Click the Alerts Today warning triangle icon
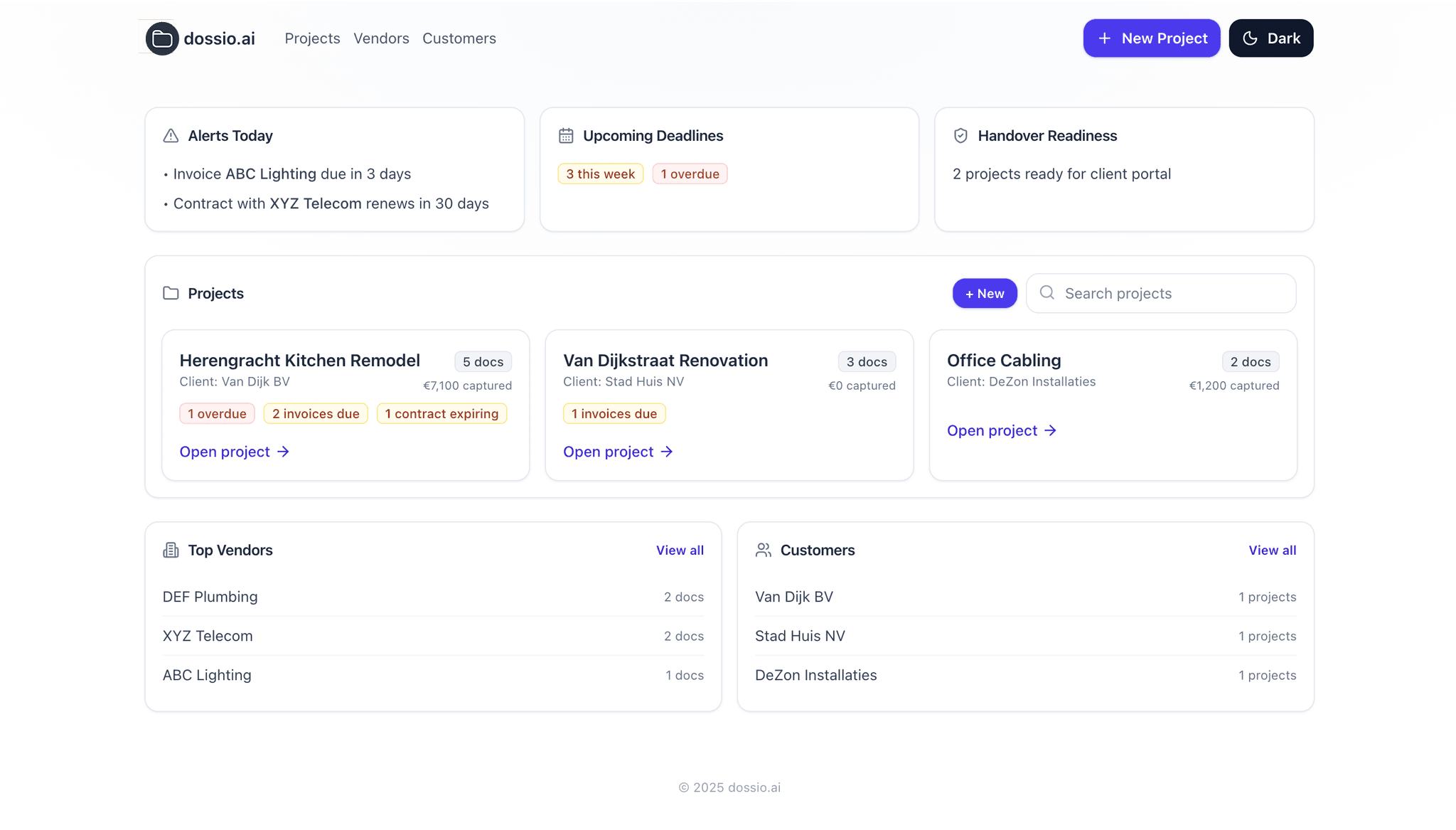 point(171,136)
